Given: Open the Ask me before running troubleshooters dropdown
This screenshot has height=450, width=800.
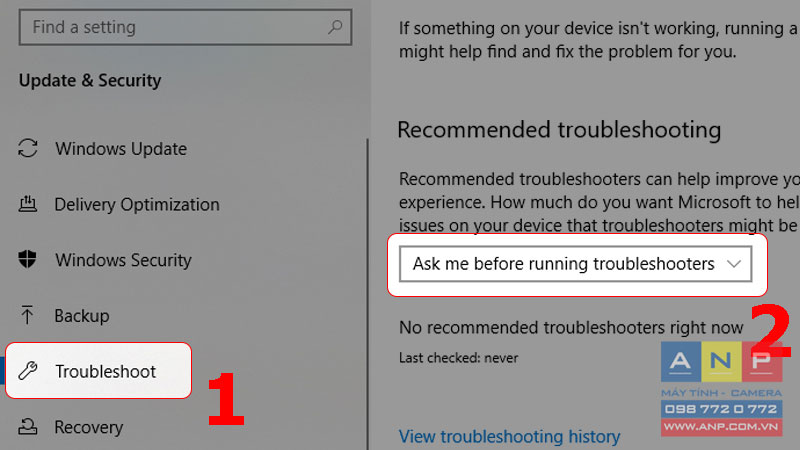Looking at the screenshot, I should tap(576, 264).
